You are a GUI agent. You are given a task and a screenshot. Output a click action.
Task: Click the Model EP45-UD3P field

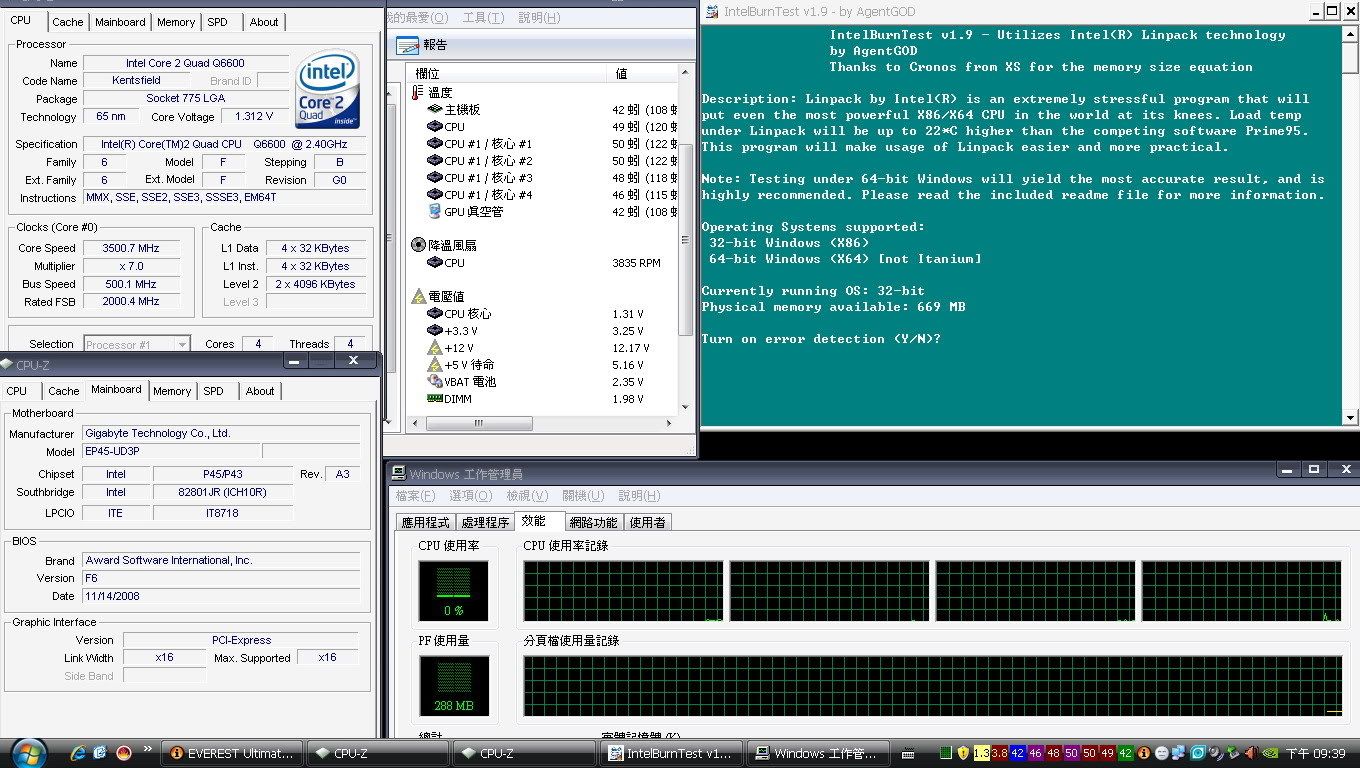pyautogui.click(x=171, y=452)
